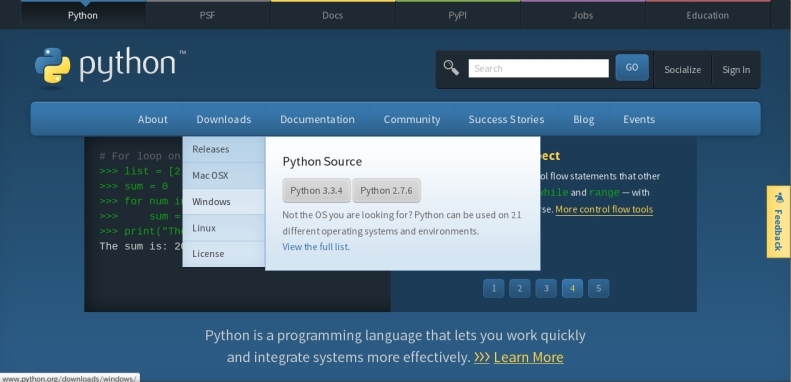Open the View the full list link

(x=315, y=247)
